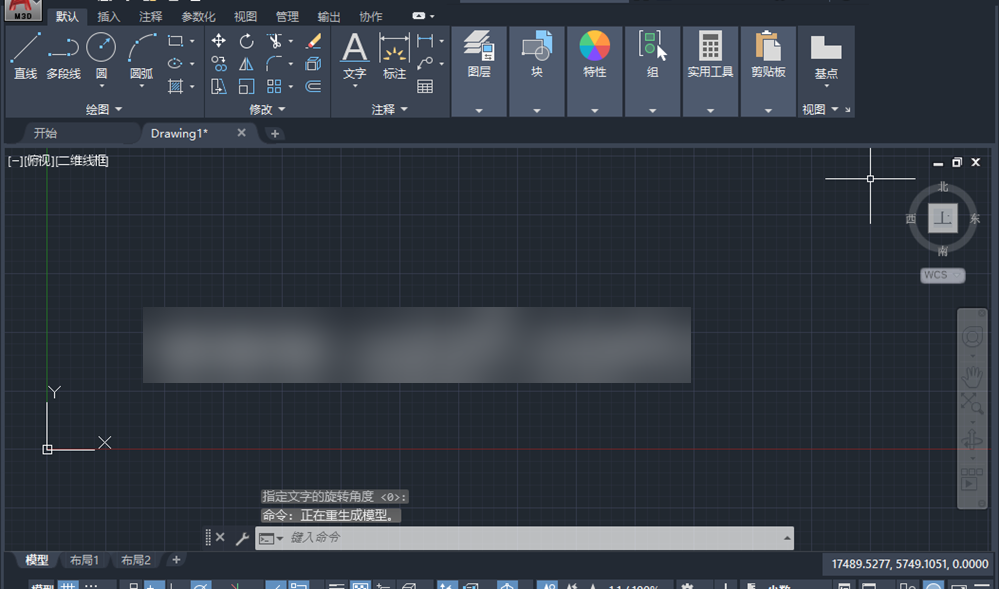Open the Properties (特性) panel
Image resolution: width=999 pixels, height=589 pixels.
(594, 71)
